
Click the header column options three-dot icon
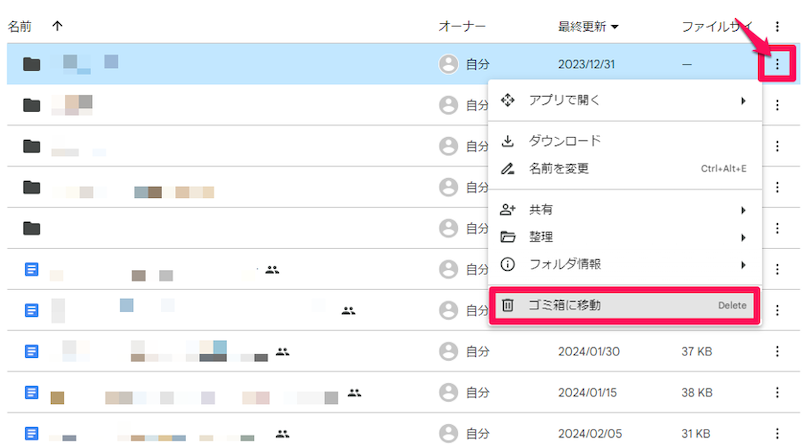(777, 25)
